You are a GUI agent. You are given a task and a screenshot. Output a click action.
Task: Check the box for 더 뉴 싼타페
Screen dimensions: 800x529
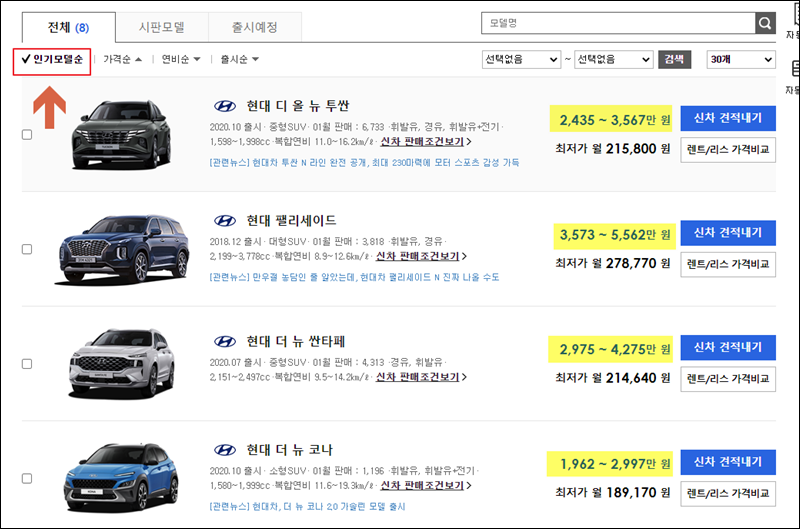(27, 364)
